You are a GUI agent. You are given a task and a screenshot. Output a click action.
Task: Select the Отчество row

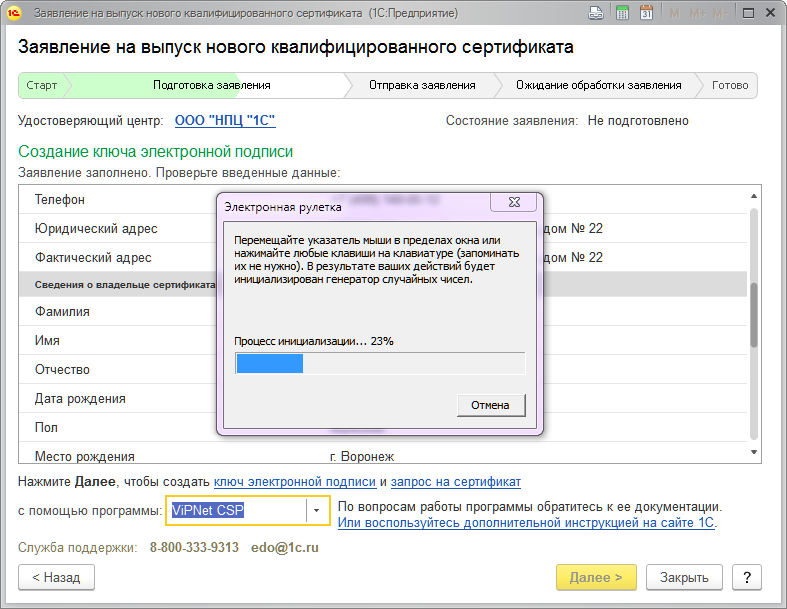[383, 370]
